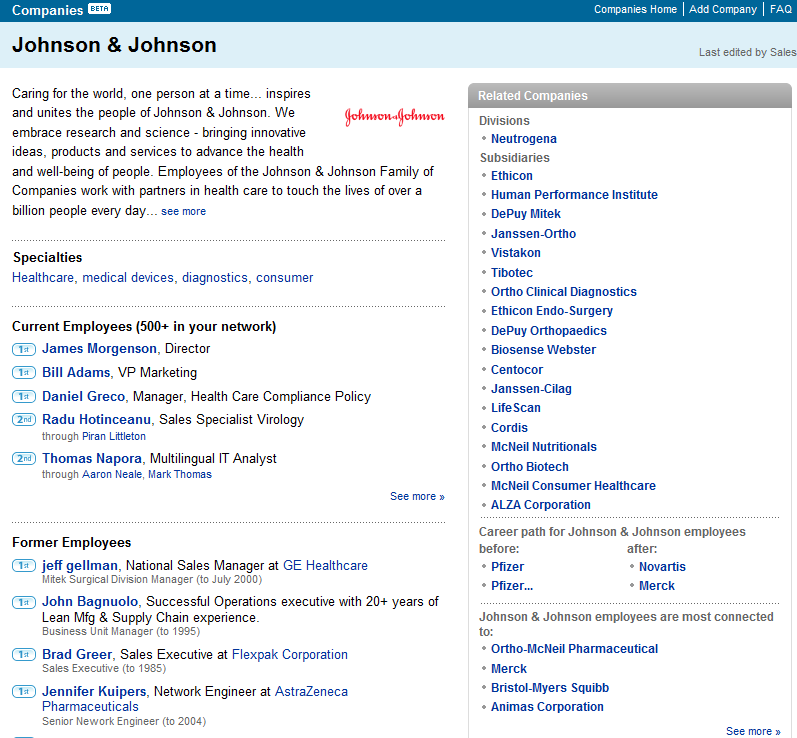Open Aaron Neale connection link
797x738 pixels.
[112, 475]
